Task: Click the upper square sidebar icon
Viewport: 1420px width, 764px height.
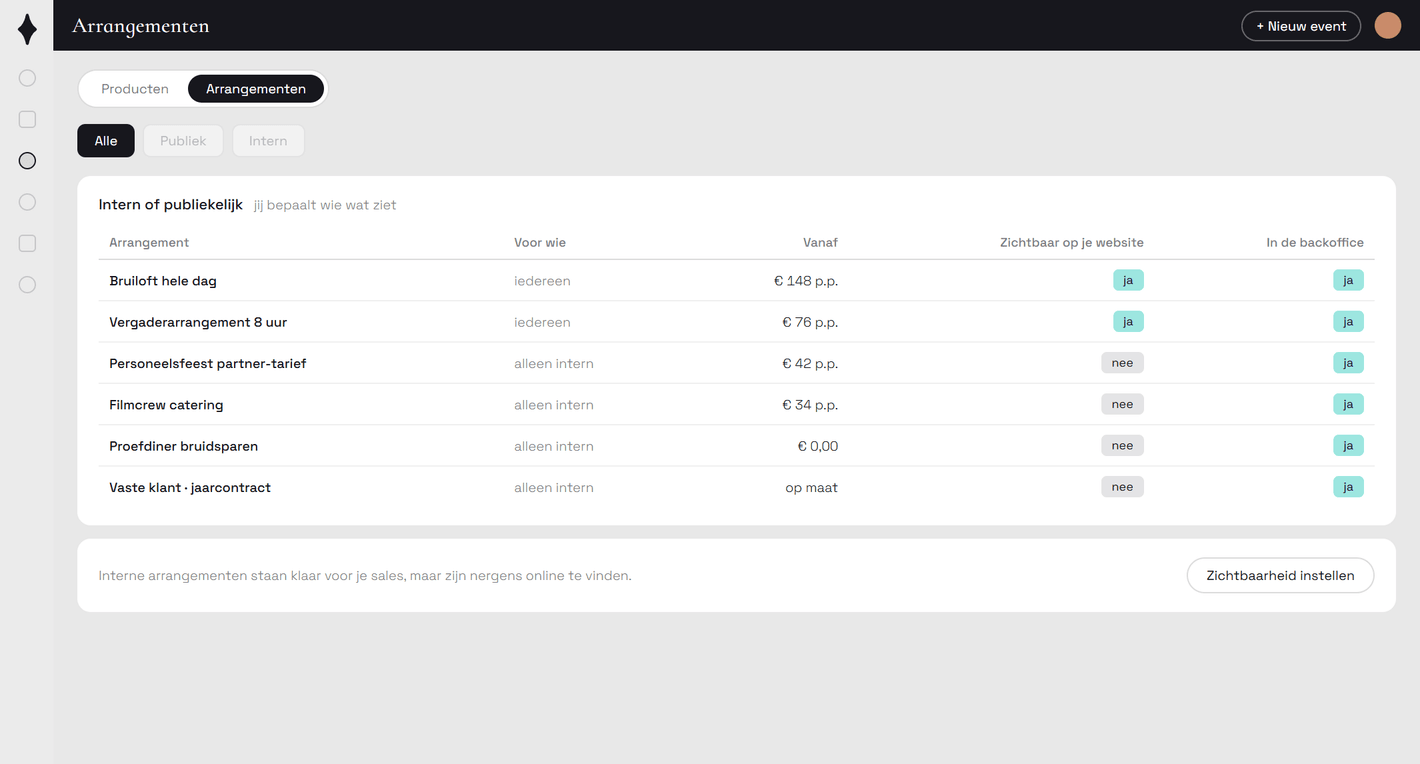Action: click(27, 119)
